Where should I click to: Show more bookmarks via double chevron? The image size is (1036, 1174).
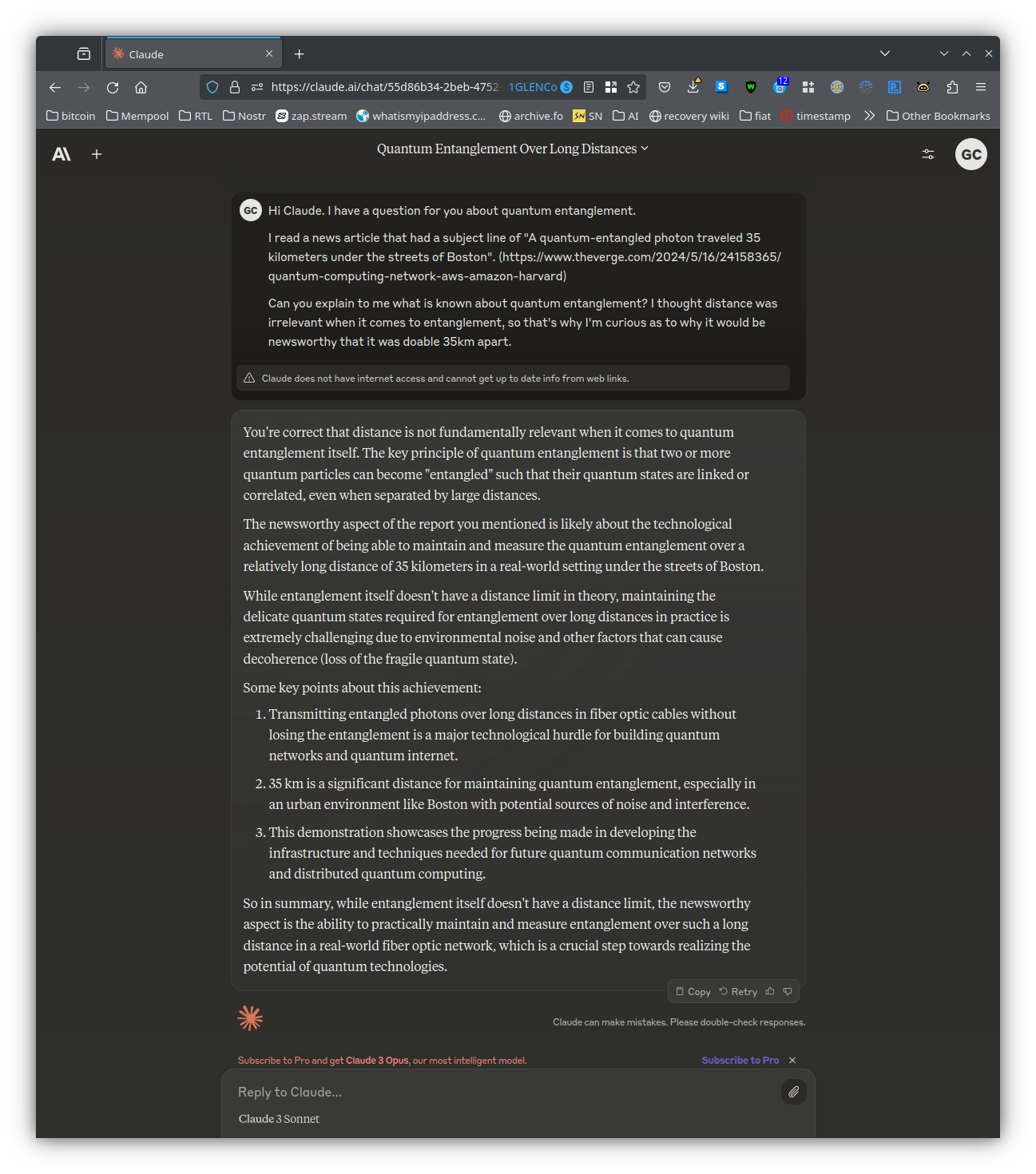pyautogui.click(x=869, y=116)
